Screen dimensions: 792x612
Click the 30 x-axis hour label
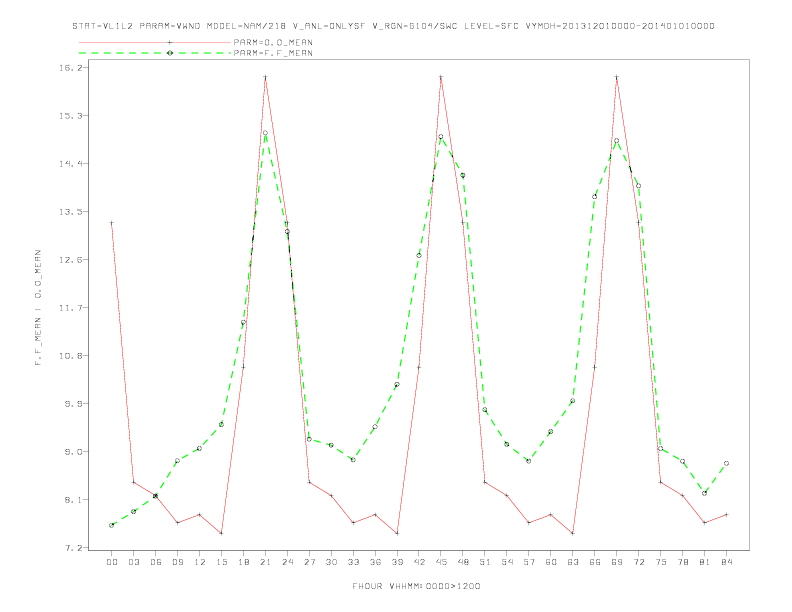click(331, 562)
